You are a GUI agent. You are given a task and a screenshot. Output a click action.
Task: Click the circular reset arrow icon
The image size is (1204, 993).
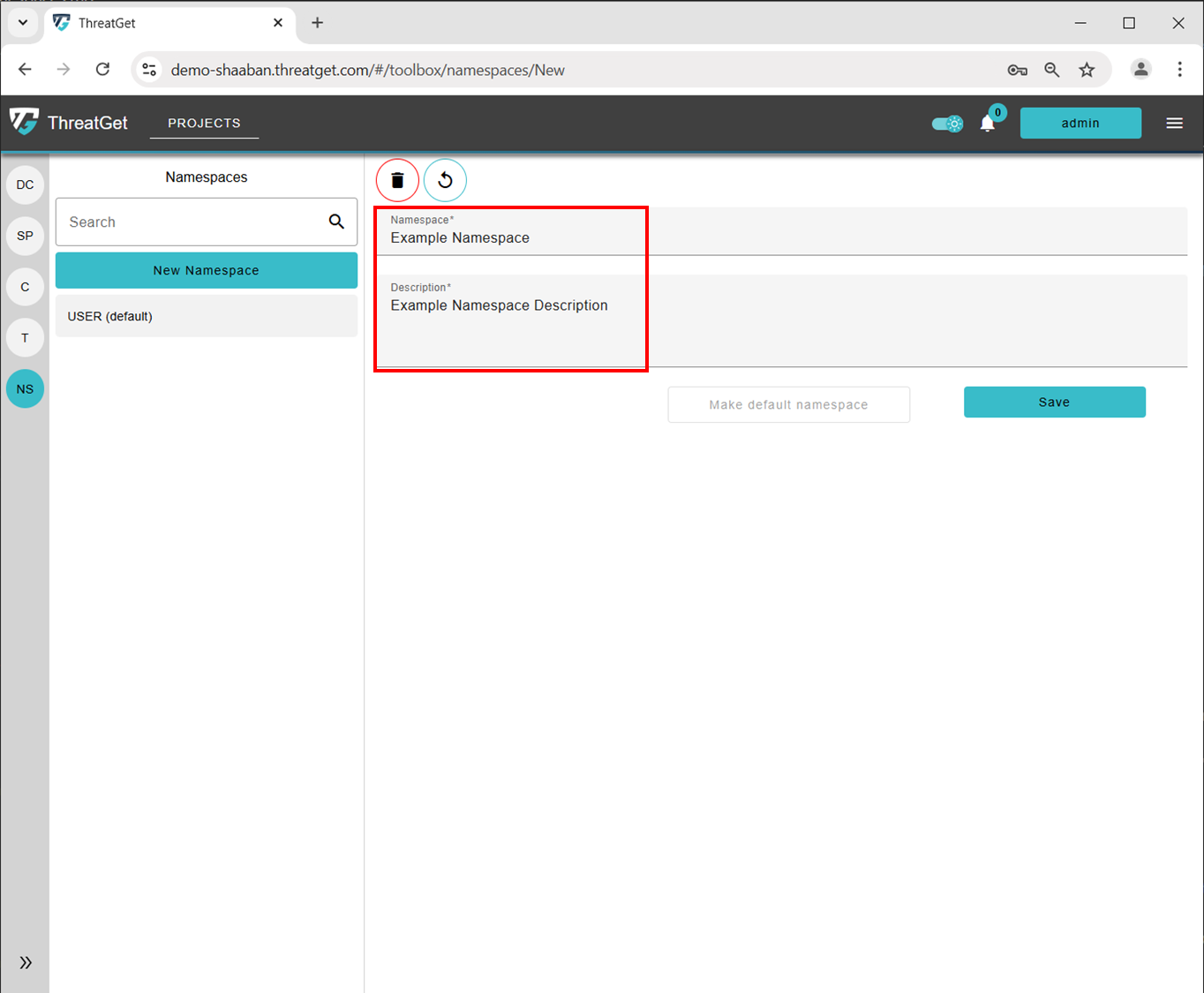click(x=445, y=180)
